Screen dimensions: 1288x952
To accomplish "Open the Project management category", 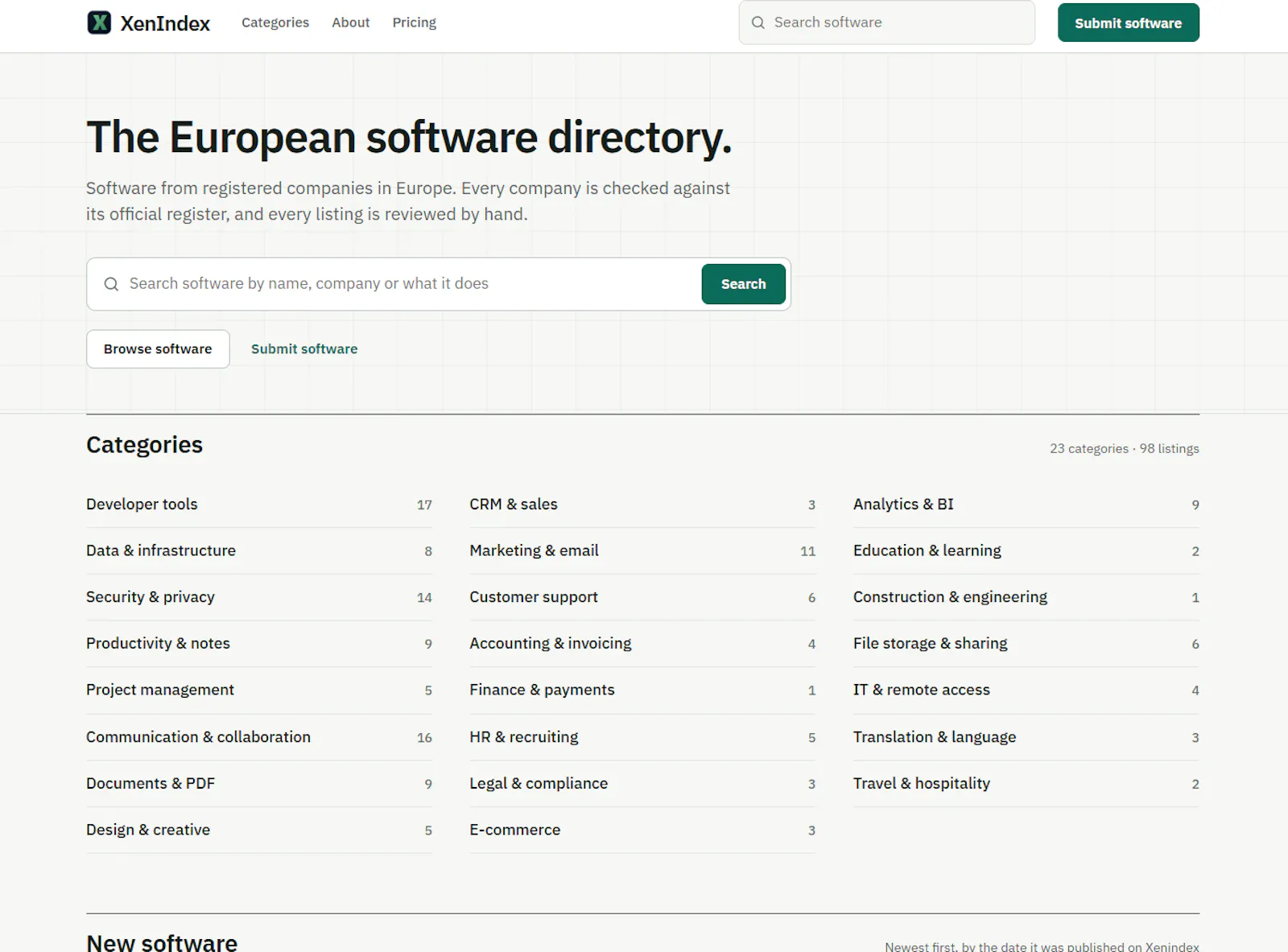I will click(259, 690).
